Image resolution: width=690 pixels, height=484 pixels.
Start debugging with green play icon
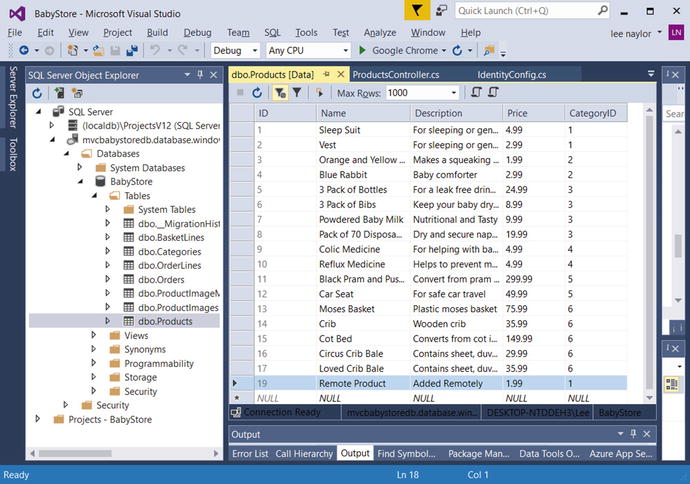click(x=362, y=50)
